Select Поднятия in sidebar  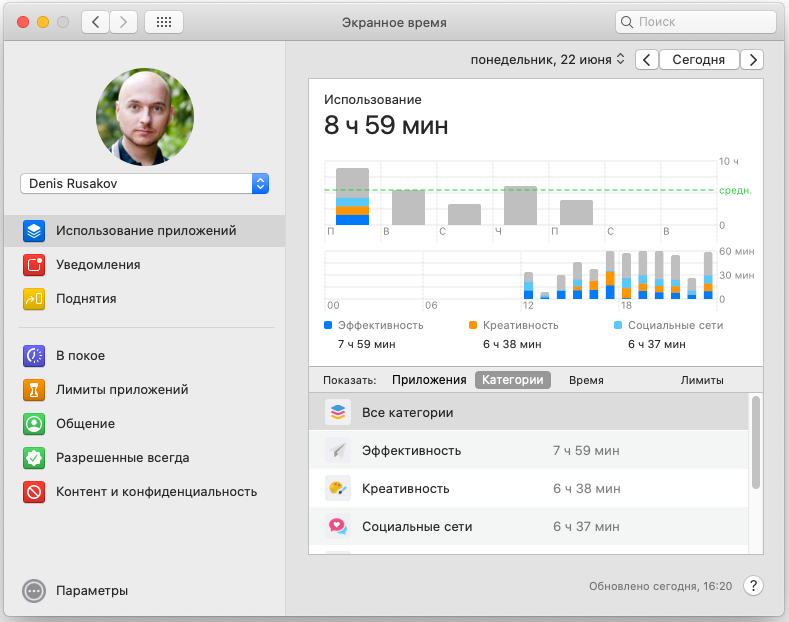pyautogui.click(x=144, y=299)
